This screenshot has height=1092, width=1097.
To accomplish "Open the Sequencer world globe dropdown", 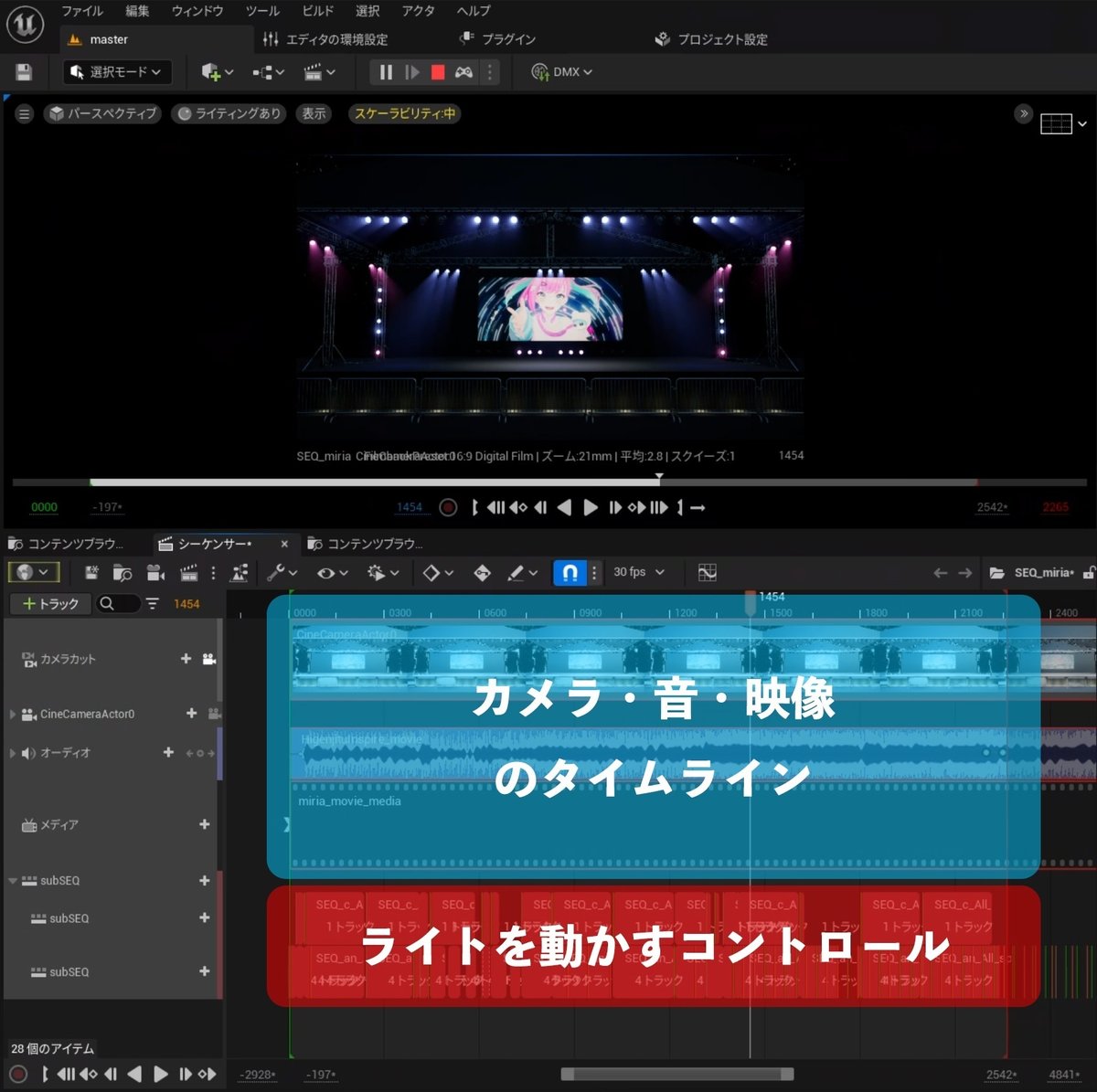I will pyautogui.click(x=33, y=572).
